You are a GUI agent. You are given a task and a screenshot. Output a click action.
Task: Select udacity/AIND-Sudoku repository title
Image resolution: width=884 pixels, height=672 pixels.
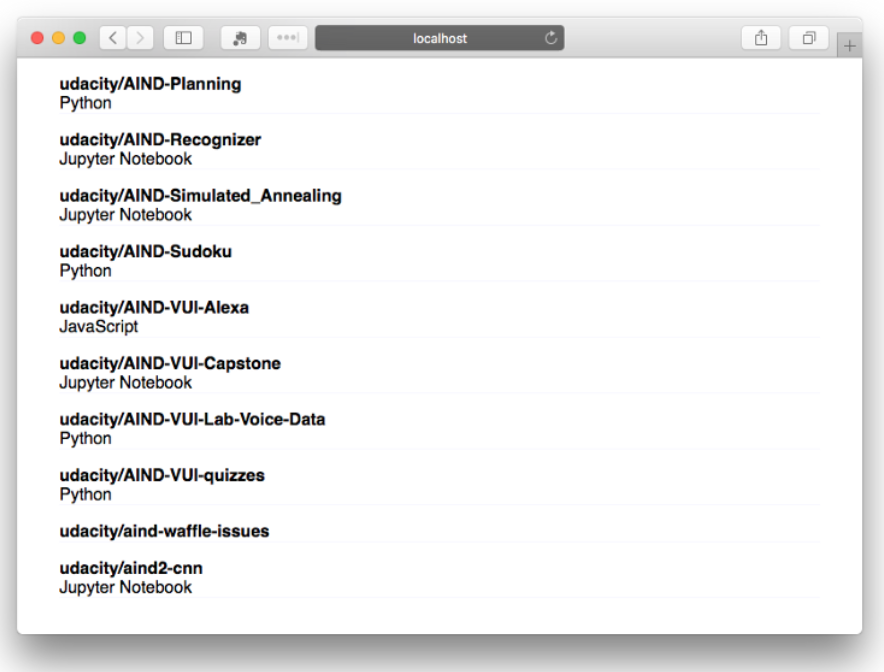click(145, 251)
